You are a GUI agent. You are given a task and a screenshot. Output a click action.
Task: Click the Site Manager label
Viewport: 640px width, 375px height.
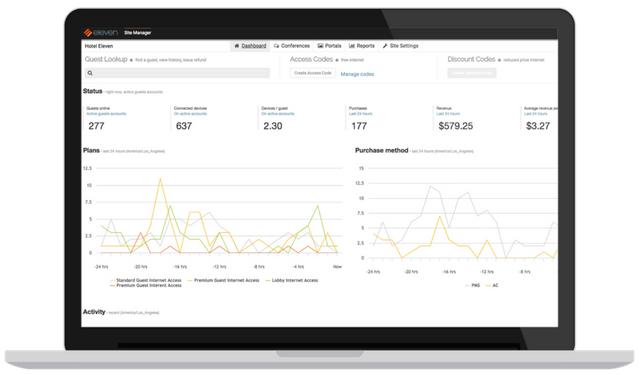tap(138, 33)
